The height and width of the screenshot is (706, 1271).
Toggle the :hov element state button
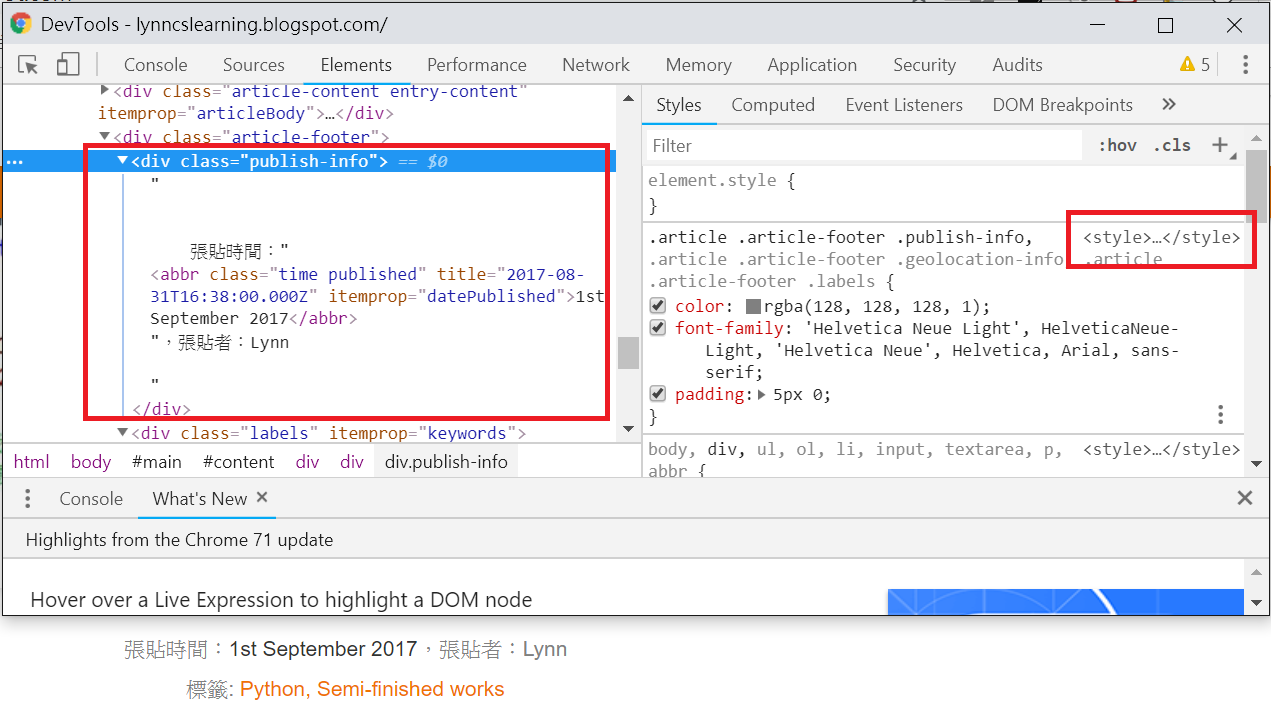[1117, 145]
